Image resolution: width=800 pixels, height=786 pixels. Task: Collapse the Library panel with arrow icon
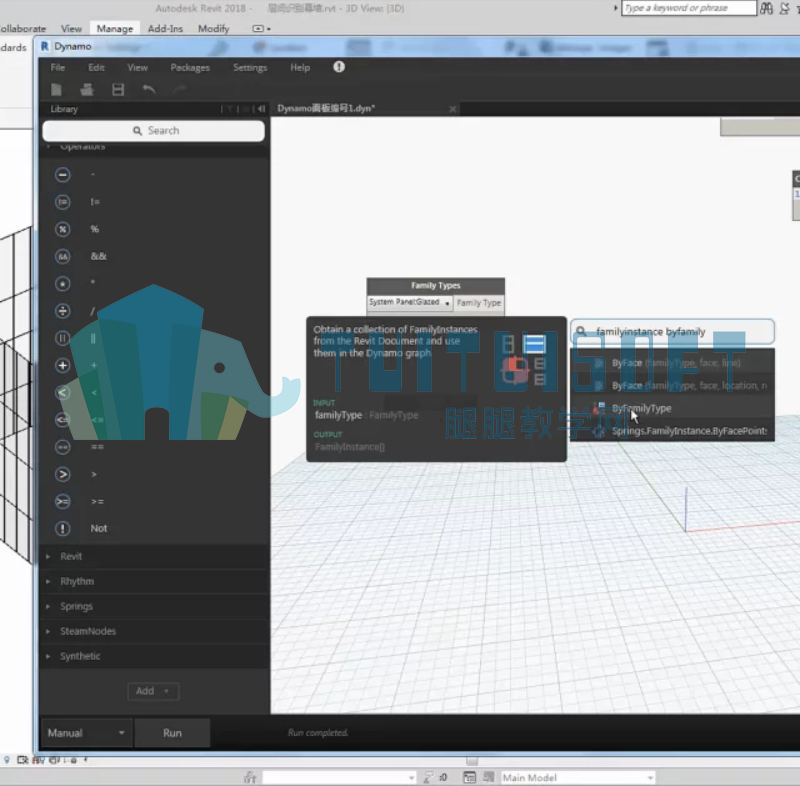262,109
